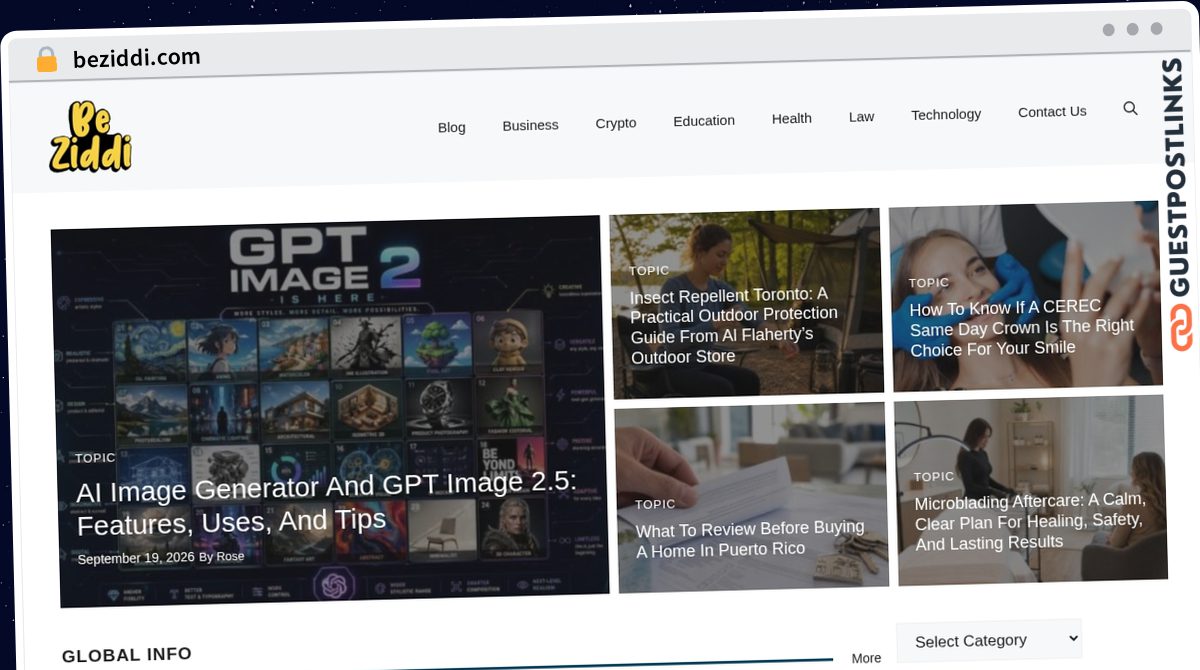Viewport: 1200px width, 670px height.
Task: Click More link beside Global Info
Action: click(x=866, y=658)
